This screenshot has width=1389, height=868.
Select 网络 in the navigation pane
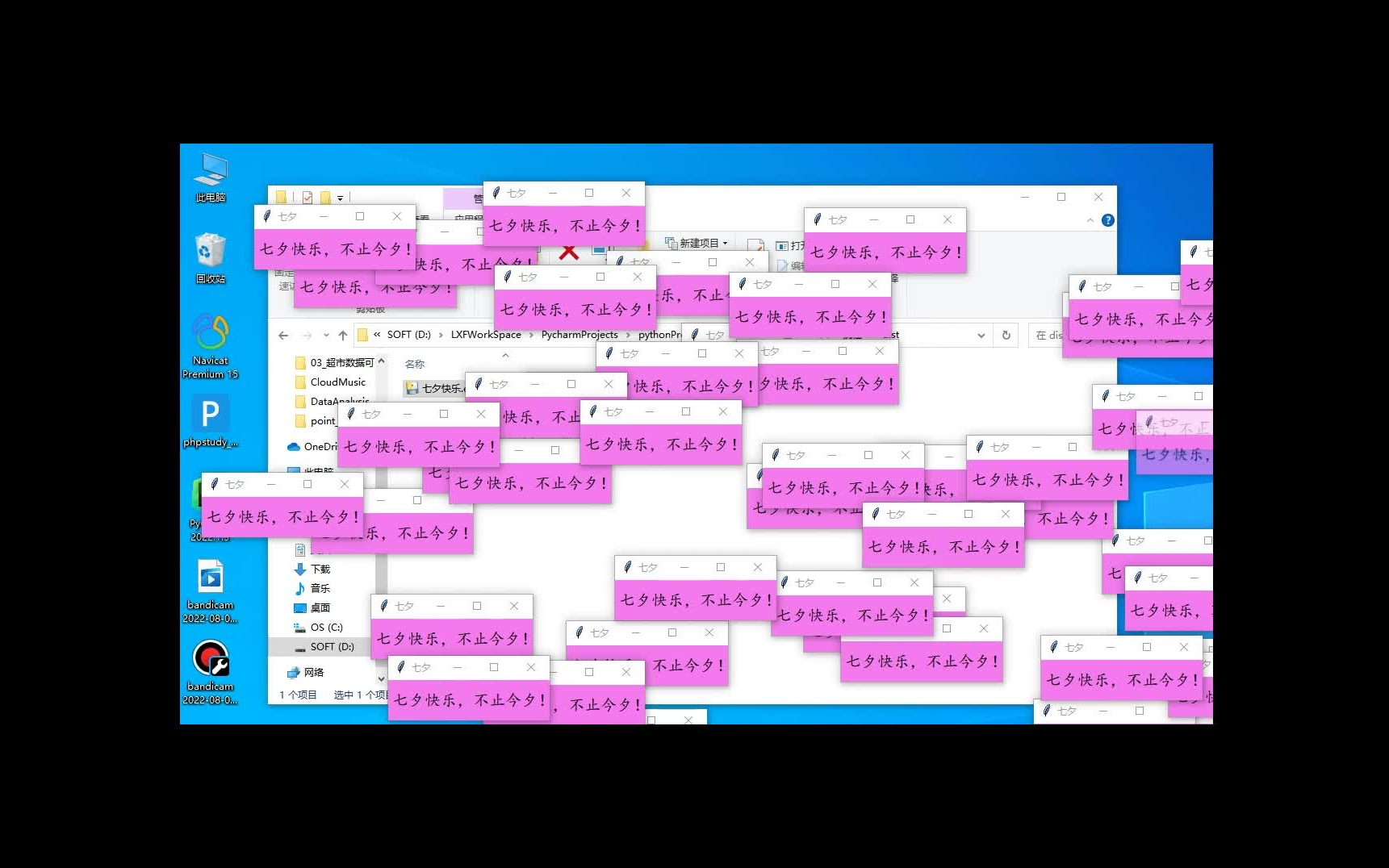coord(306,673)
